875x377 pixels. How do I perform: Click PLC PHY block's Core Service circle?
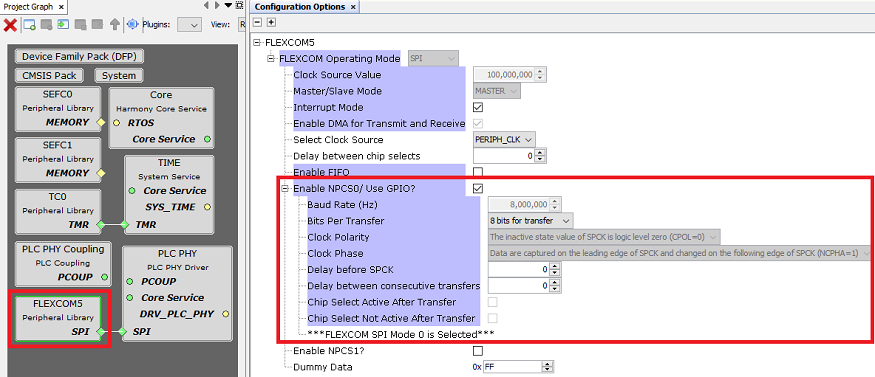pyautogui.click(x=129, y=298)
